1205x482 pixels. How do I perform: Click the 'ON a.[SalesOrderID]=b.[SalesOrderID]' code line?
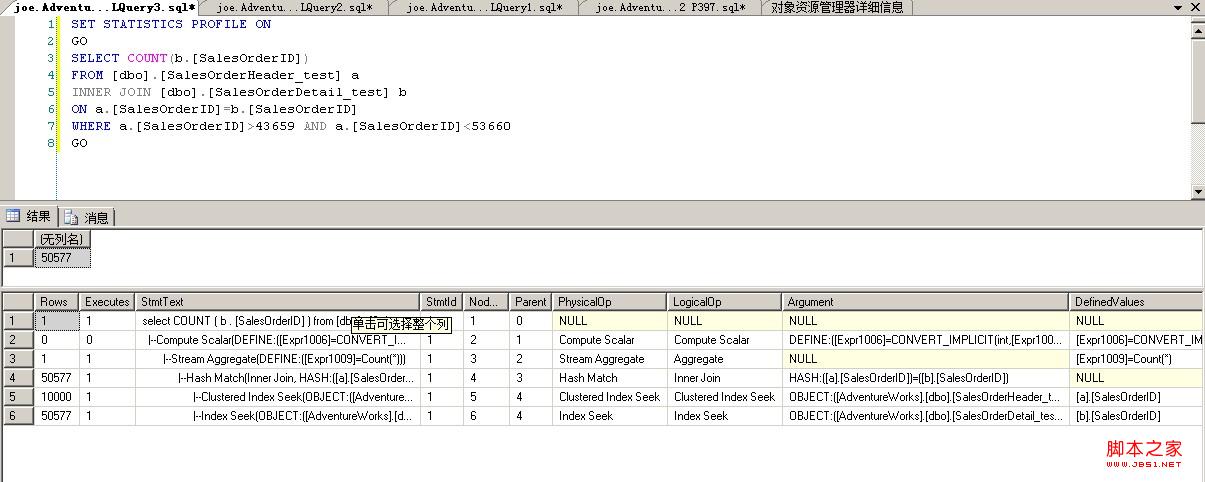coord(214,109)
